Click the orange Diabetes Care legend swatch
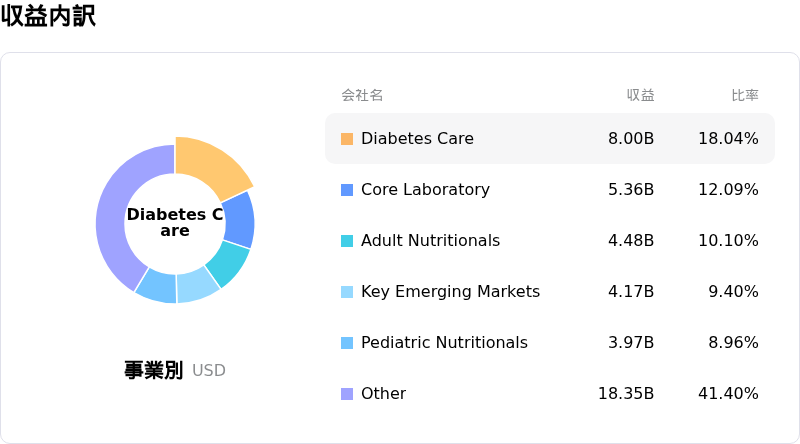The image size is (800, 444). pyautogui.click(x=347, y=139)
